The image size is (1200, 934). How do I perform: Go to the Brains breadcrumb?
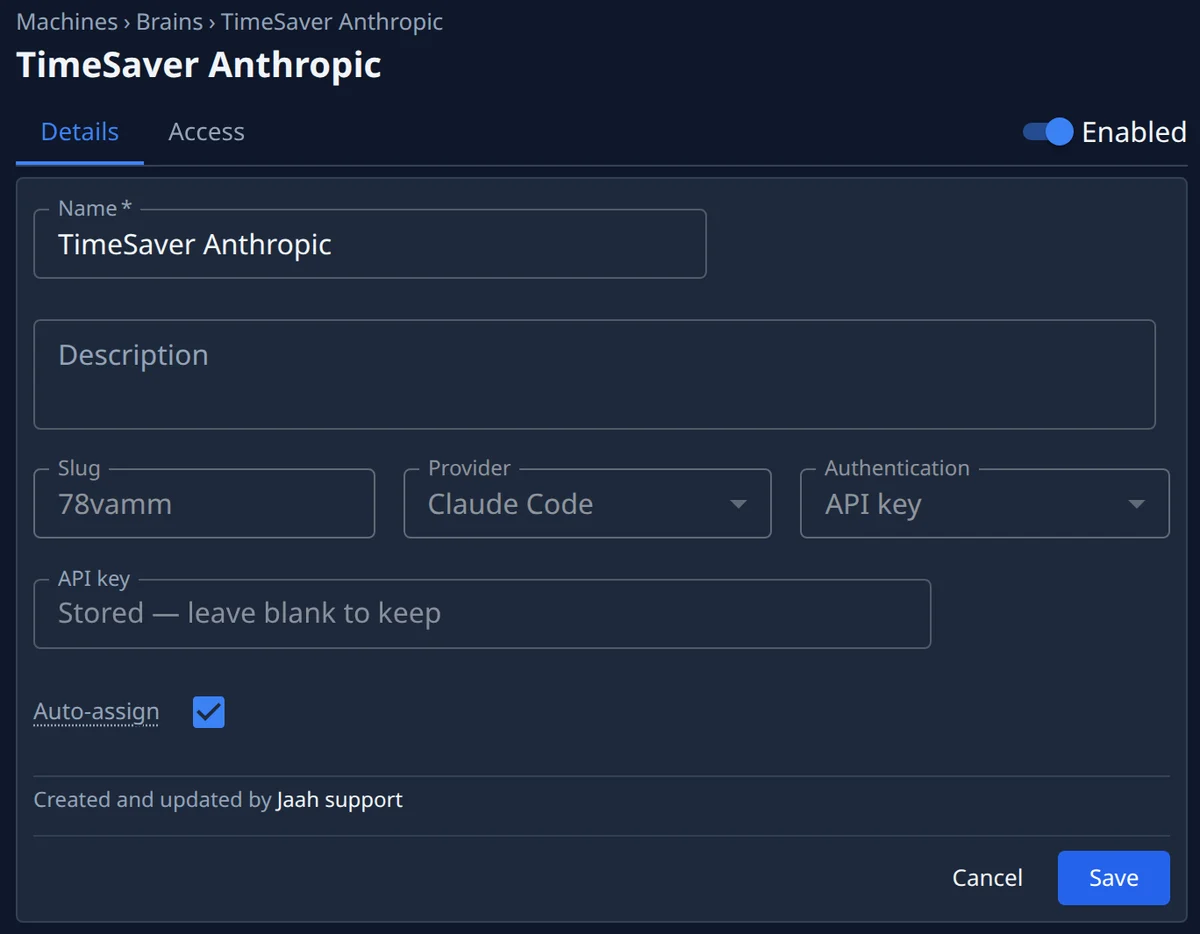pyautogui.click(x=170, y=21)
